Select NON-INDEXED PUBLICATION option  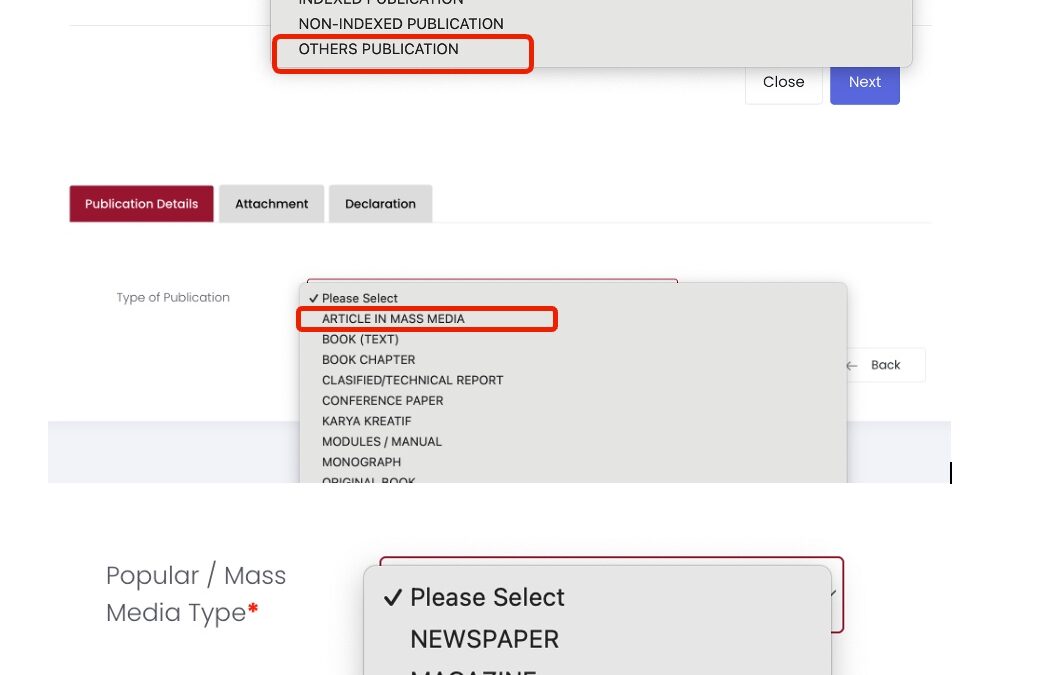tap(401, 23)
